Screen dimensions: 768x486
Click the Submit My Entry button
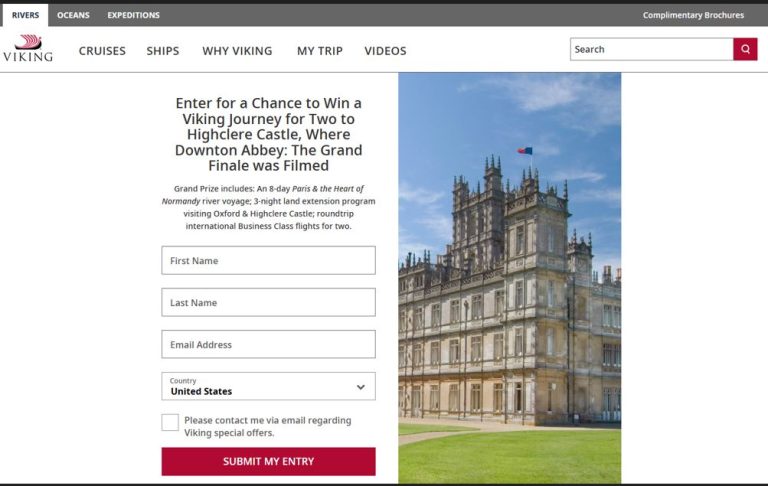coord(268,462)
